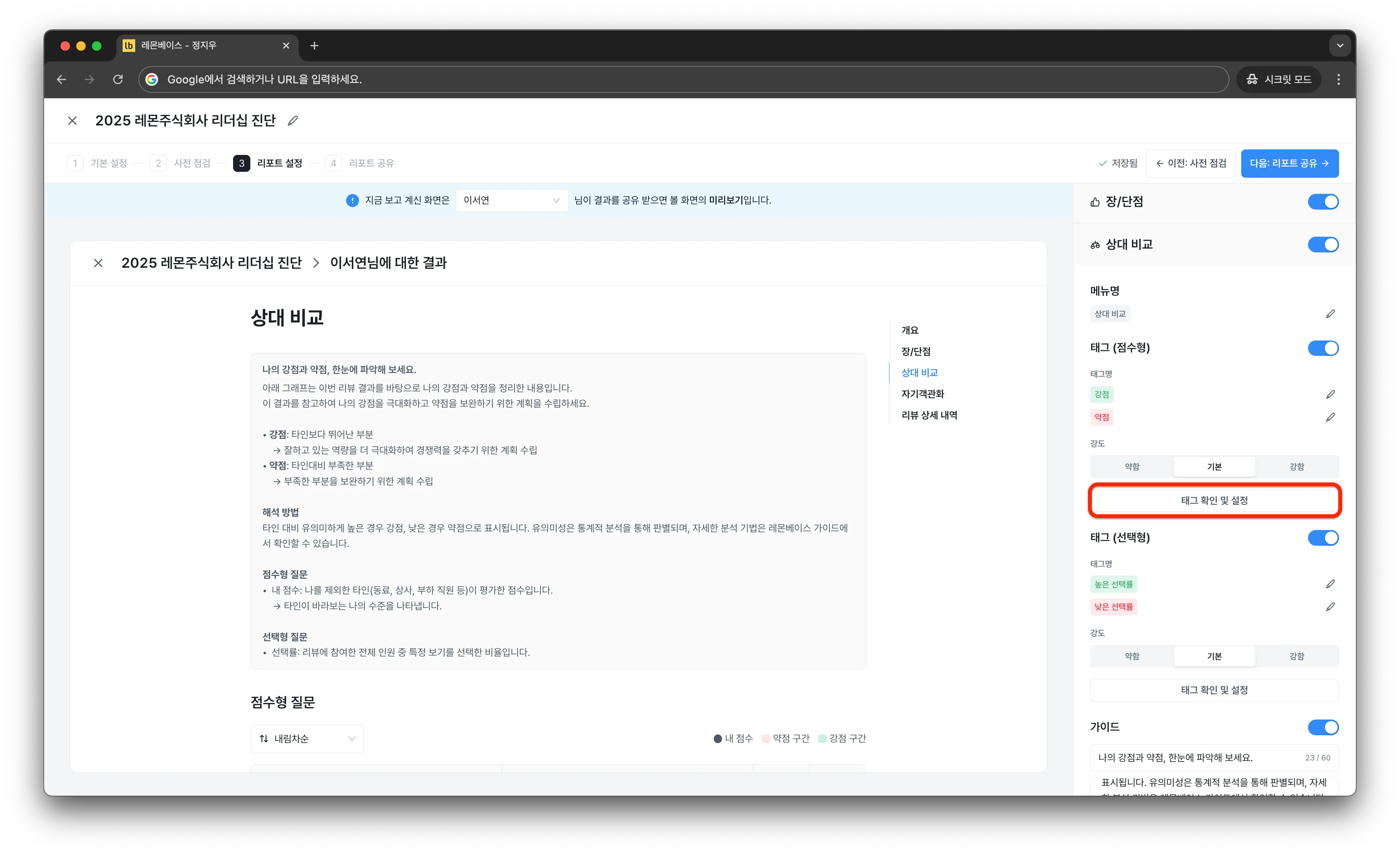Set 점수형 tag strength to 약함
Viewport: 1400px width, 854px height.
pos(1132,467)
